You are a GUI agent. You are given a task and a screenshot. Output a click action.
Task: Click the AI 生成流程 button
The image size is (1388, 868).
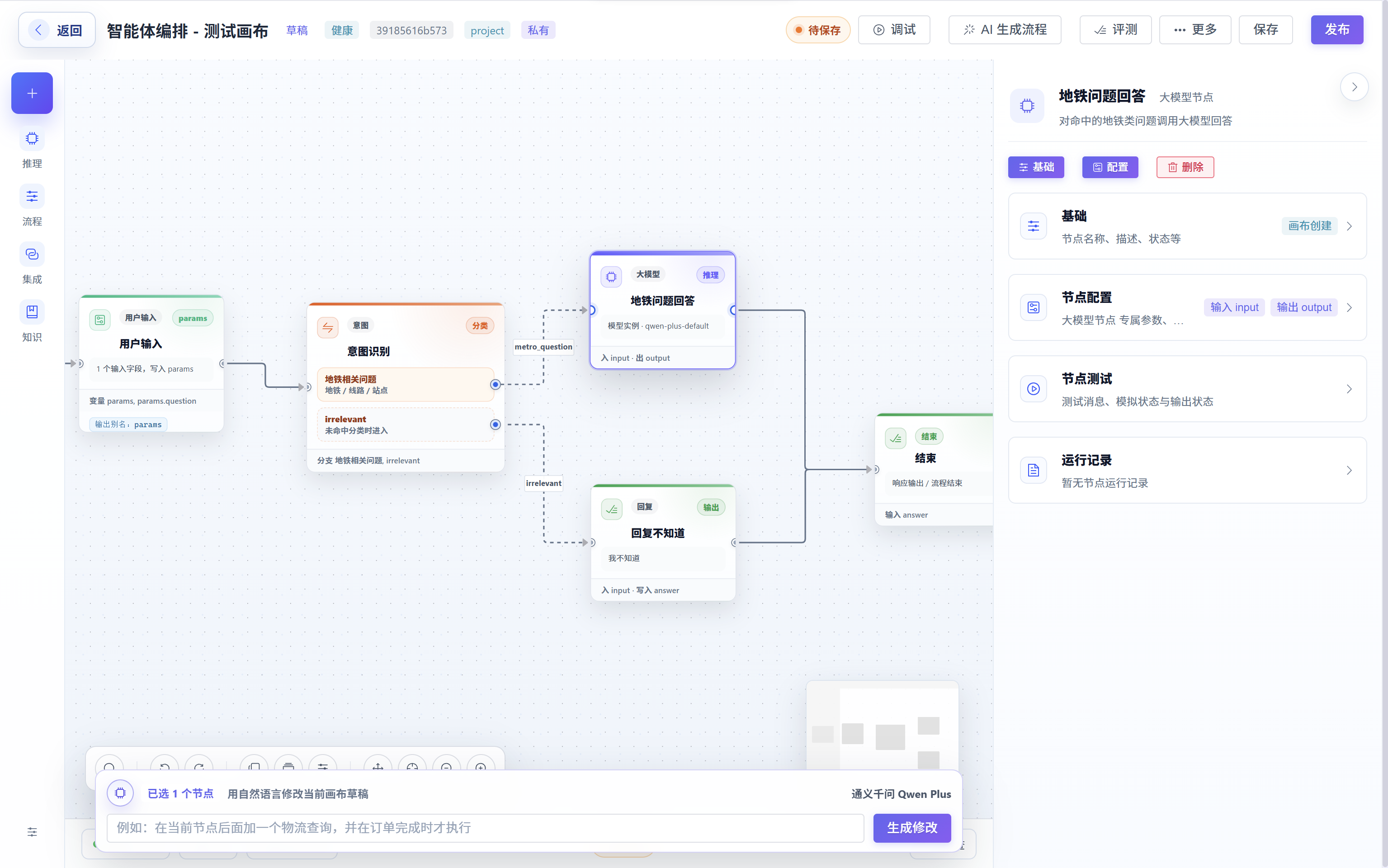(1005, 30)
